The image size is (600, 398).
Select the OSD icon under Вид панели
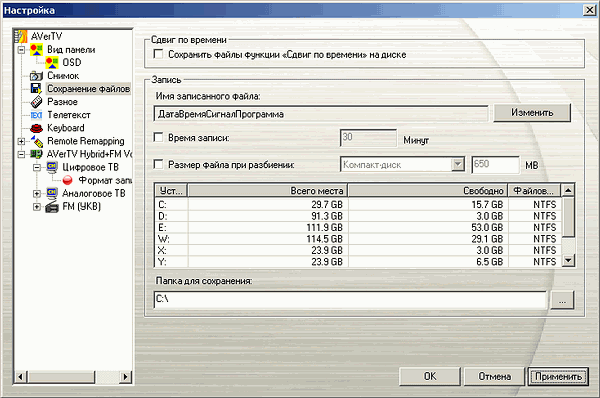pos(52,62)
